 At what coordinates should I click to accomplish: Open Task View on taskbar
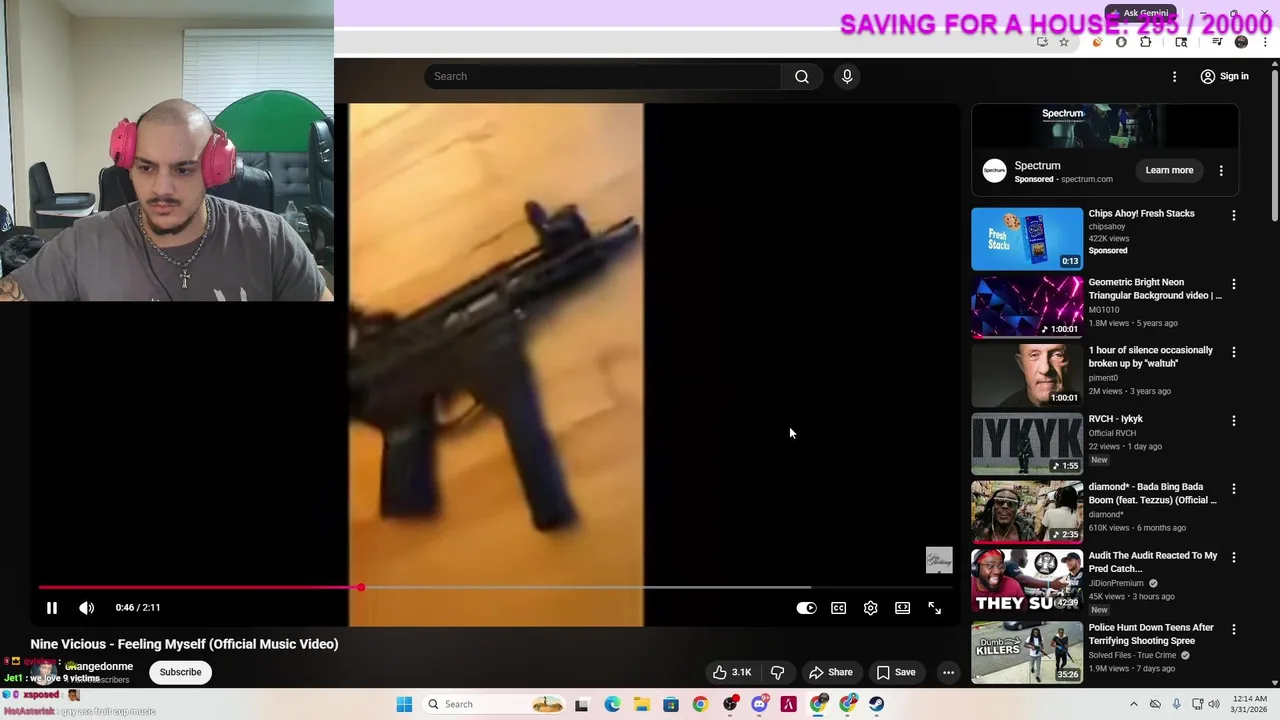point(582,704)
